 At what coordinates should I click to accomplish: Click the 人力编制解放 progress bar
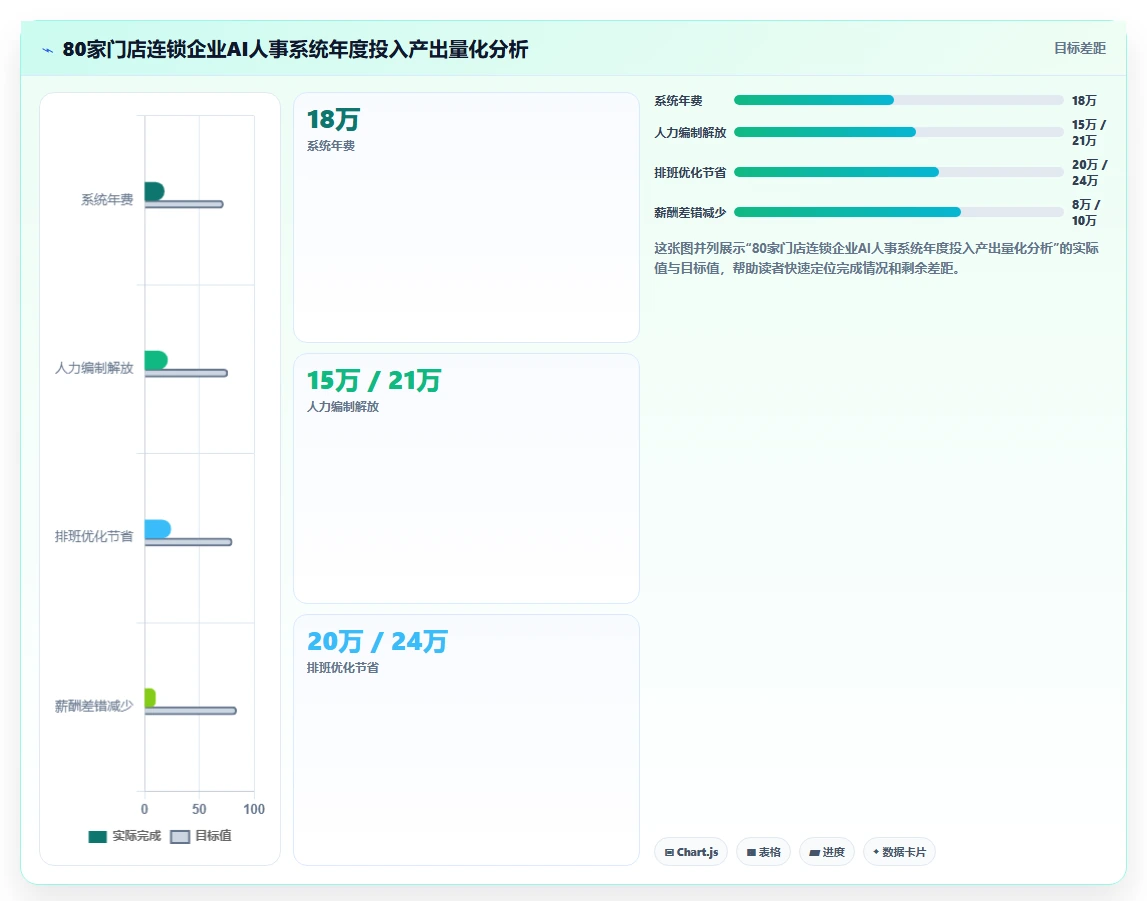pos(898,132)
